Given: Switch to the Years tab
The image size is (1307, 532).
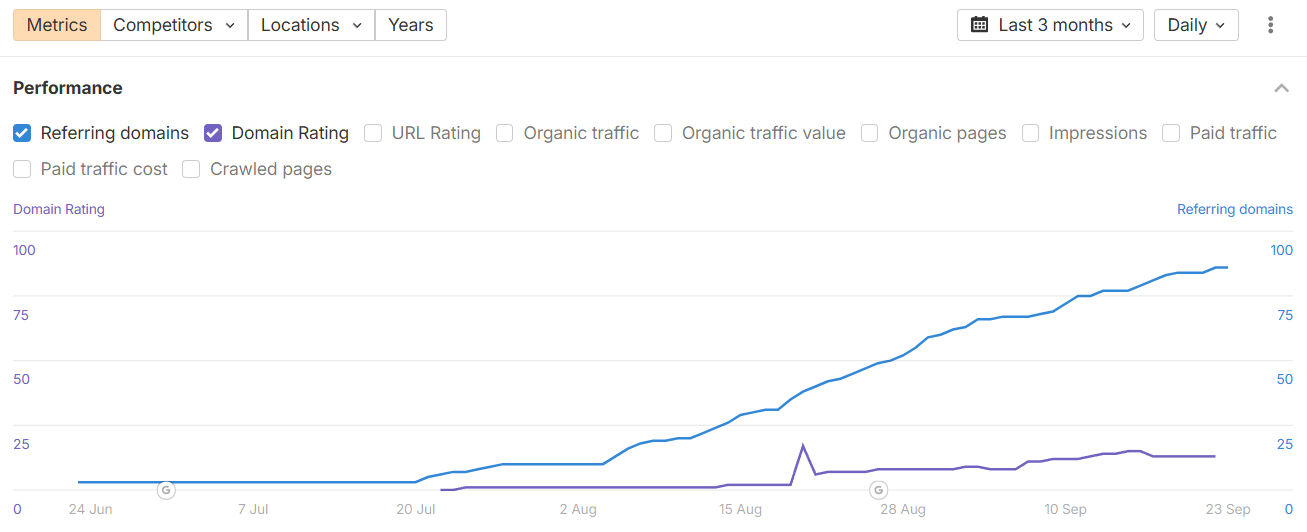Looking at the screenshot, I should [410, 25].
